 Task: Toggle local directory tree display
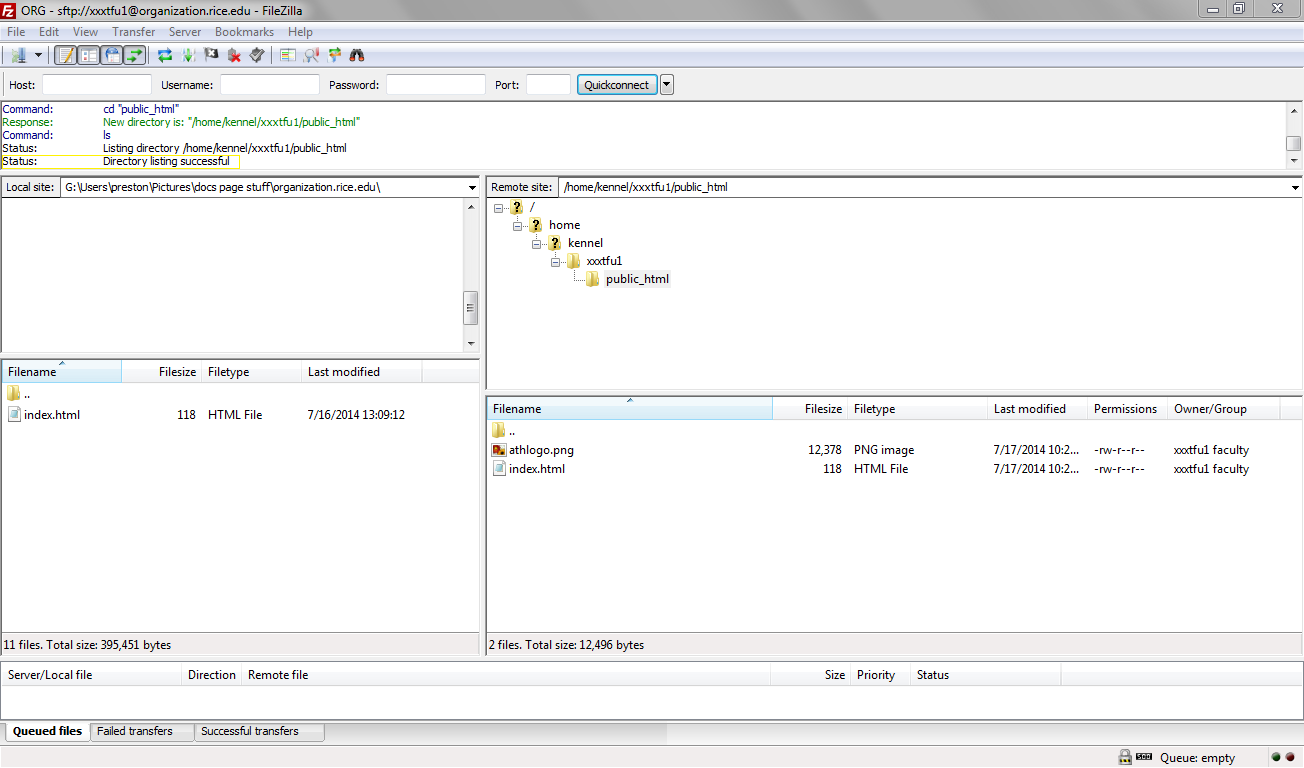(89, 55)
